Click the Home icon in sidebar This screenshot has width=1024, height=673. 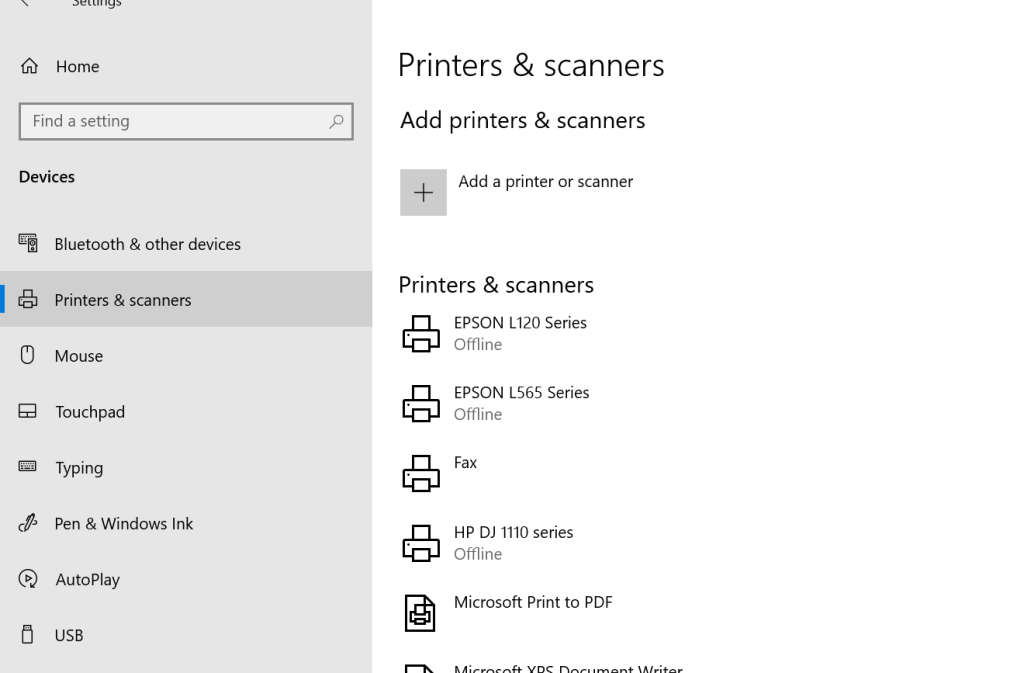[x=29, y=67]
